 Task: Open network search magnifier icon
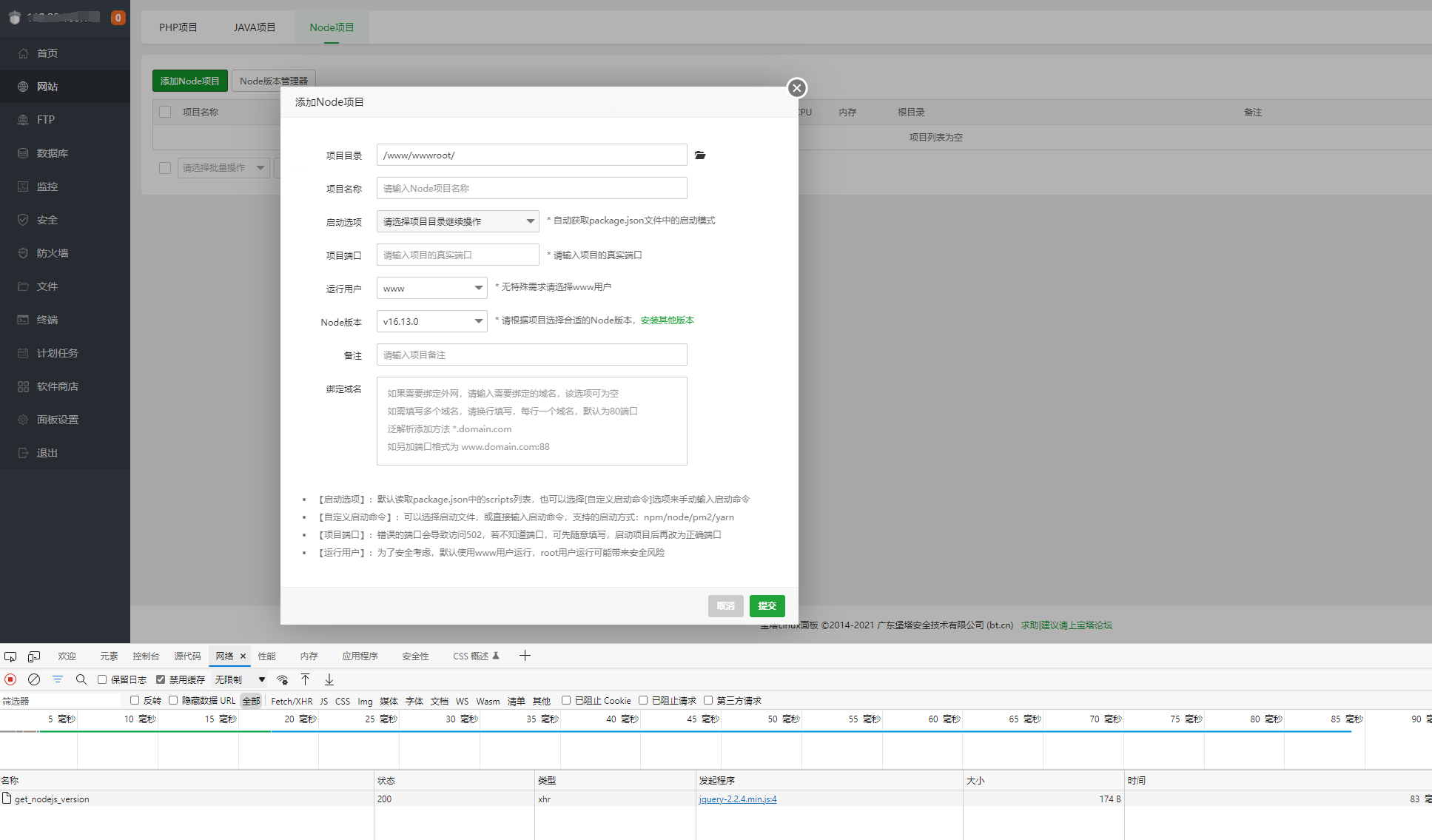[x=81, y=679]
